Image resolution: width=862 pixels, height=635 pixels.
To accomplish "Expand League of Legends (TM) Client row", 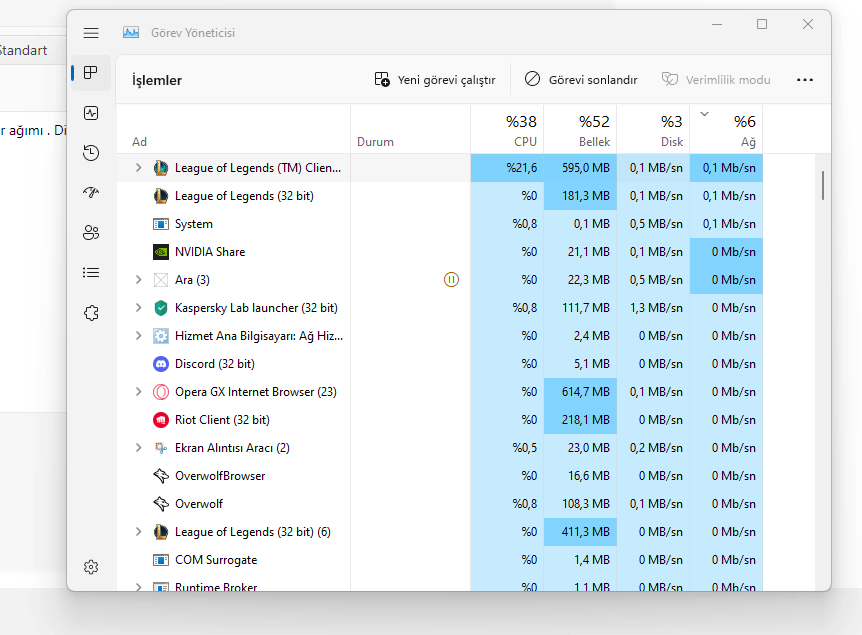I will (139, 168).
